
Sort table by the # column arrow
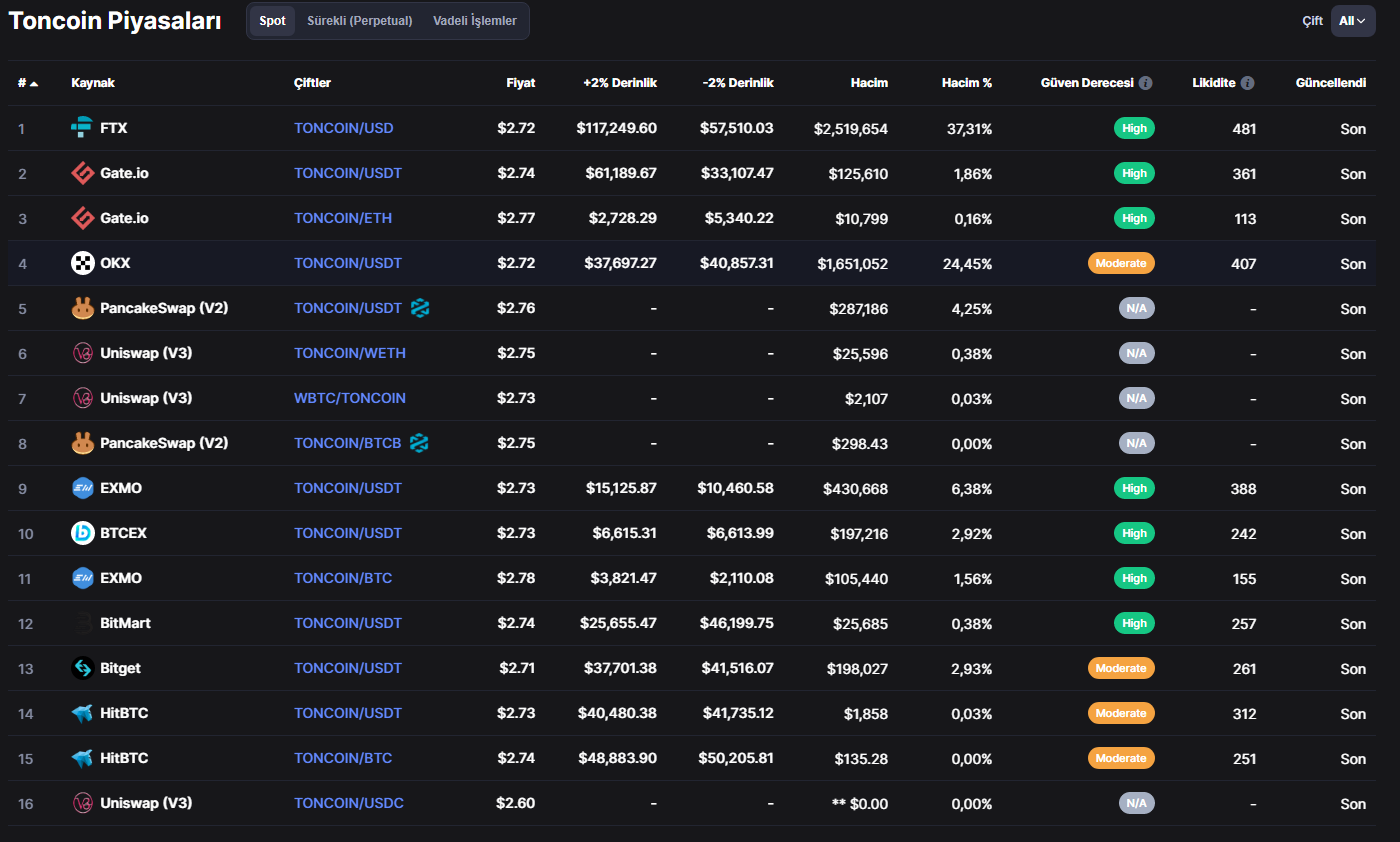34,83
